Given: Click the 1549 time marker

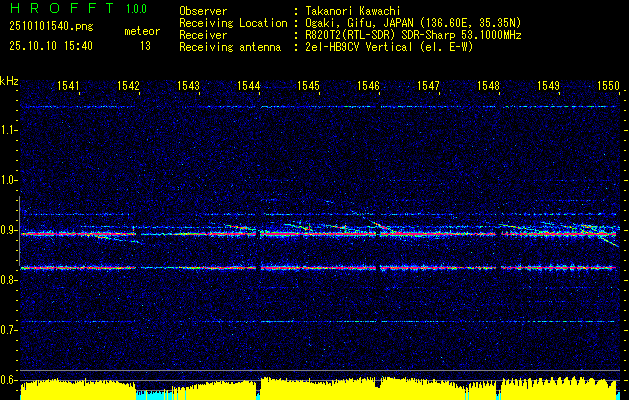Looking at the screenshot, I should click(x=548, y=85).
